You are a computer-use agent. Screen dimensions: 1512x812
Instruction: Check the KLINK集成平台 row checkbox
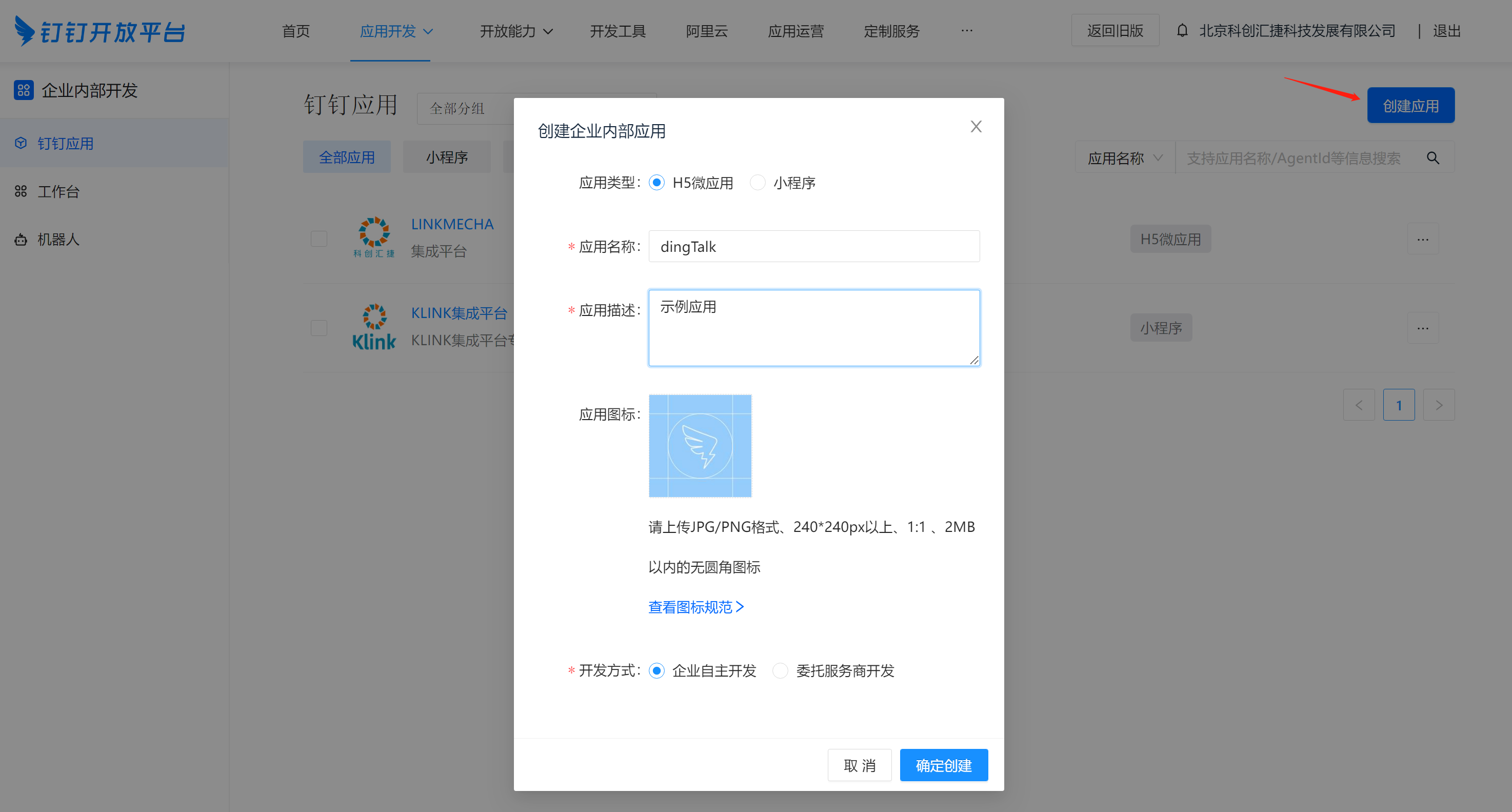click(x=319, y=328)
